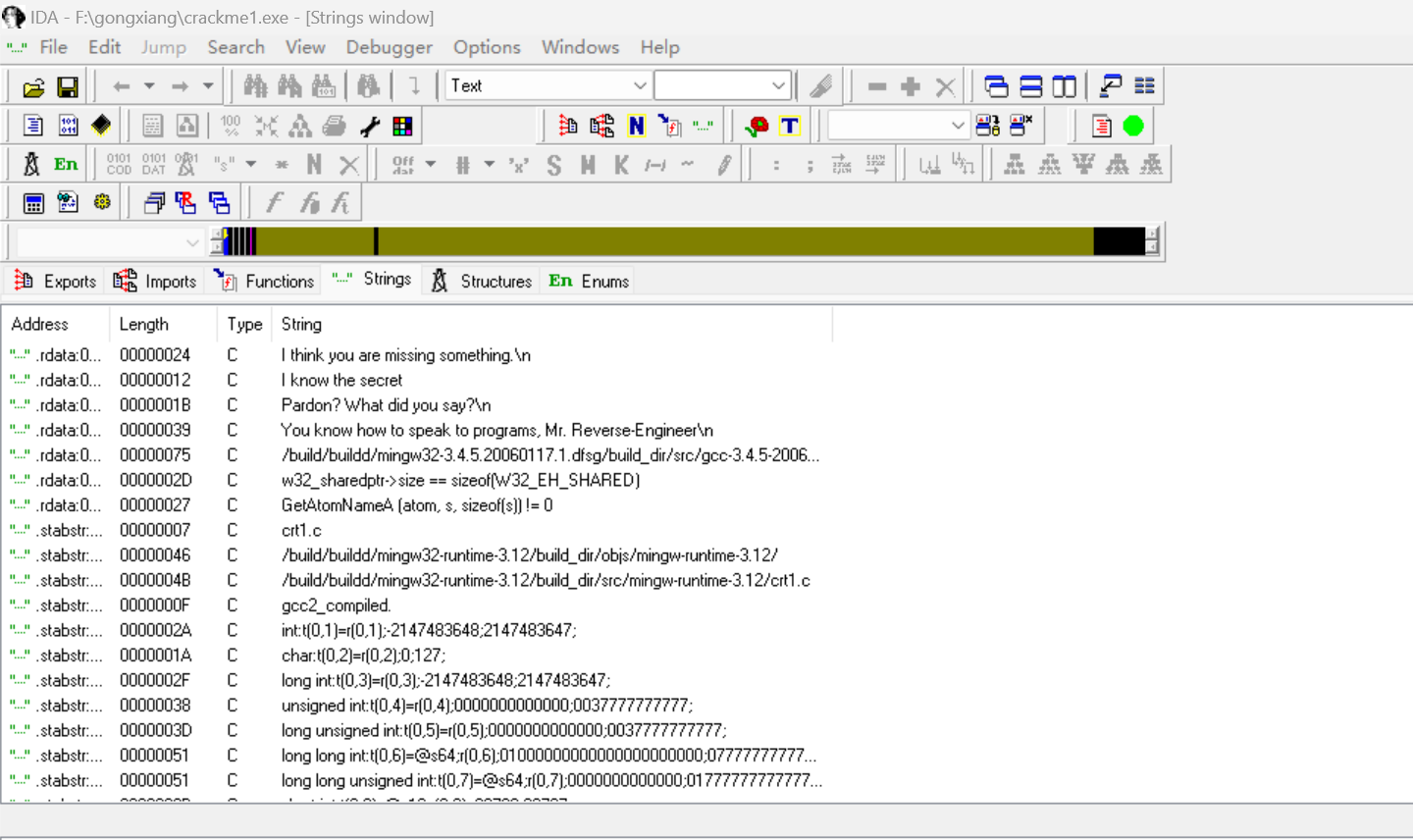The width and height of the screenshot is (1413, 840).
Task: Click the 101 011 hex view icon
Action: [68, 126]
